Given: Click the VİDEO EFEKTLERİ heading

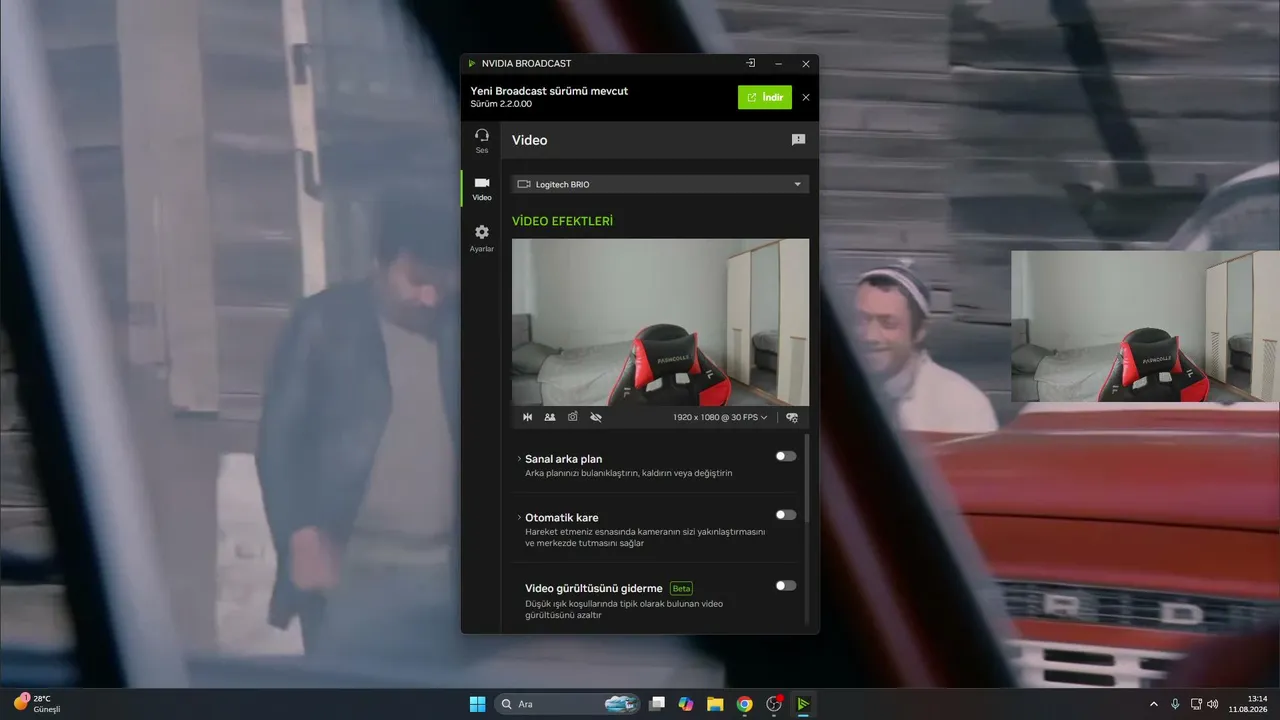Looking at the screenshot, I should [562, 221].
